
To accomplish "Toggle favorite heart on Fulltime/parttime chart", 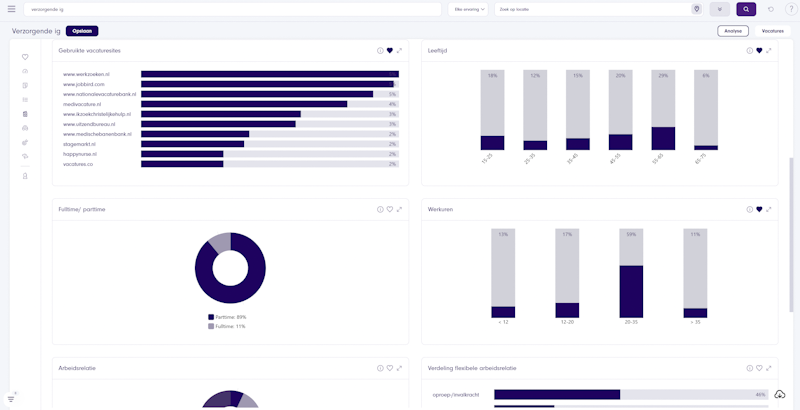I will [390, 209].
